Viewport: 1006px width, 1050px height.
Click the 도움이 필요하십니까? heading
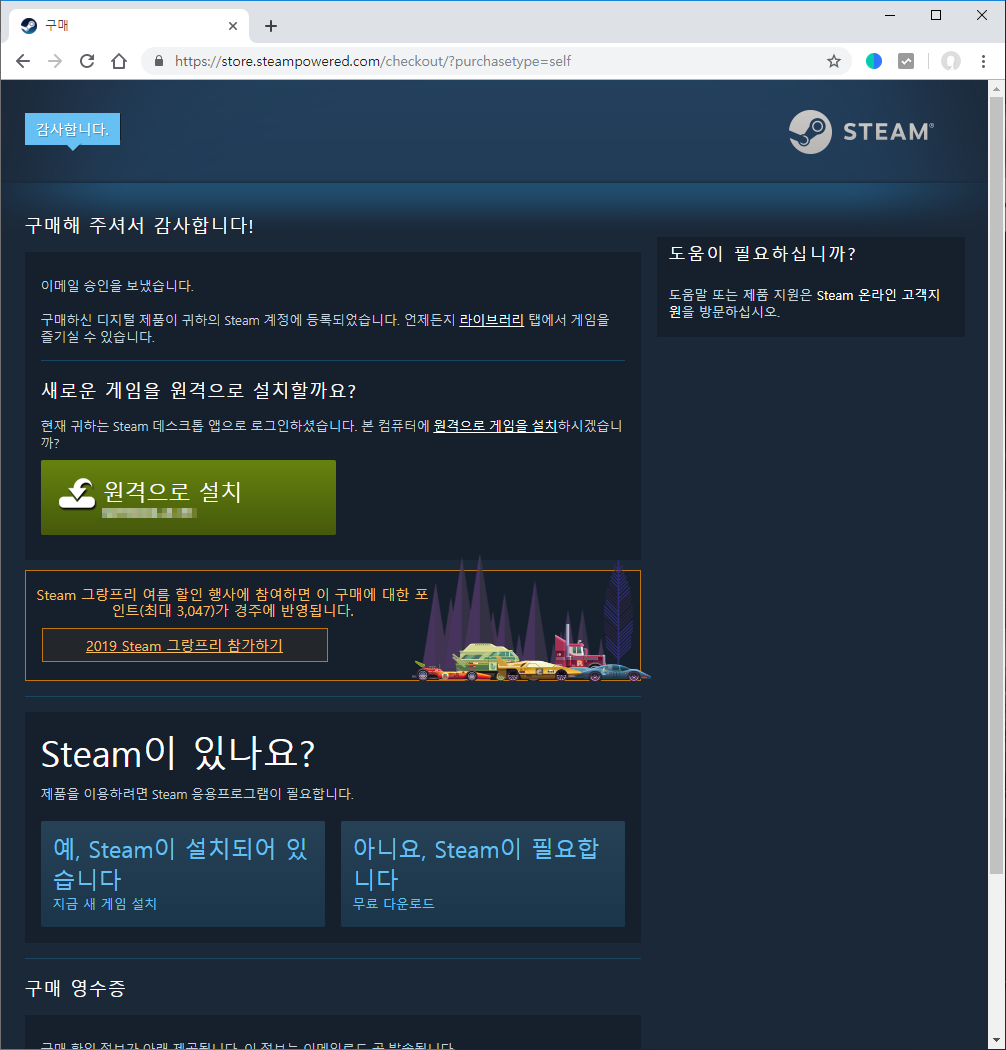coord(762,254)
